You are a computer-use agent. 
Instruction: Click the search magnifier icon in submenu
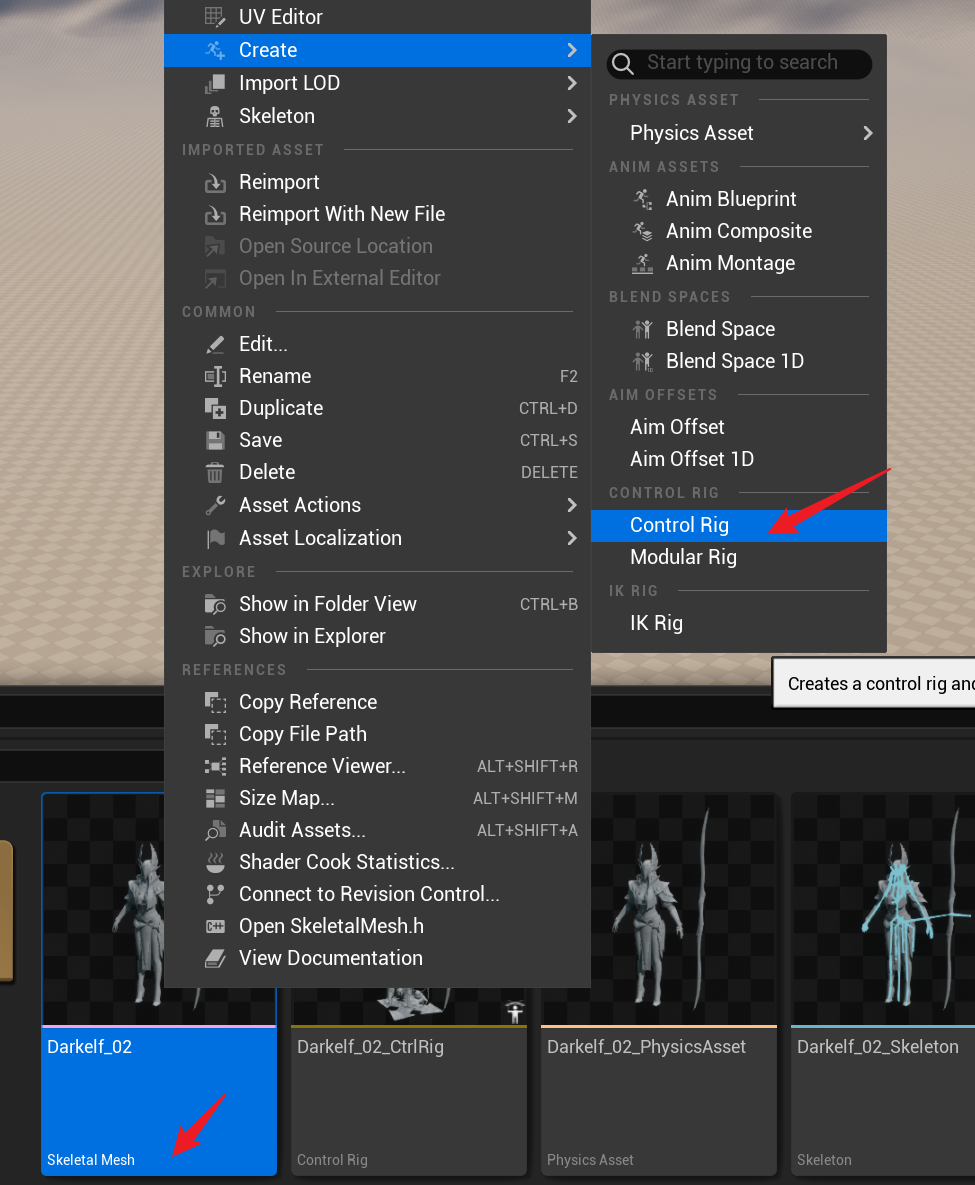coord(623,63)
